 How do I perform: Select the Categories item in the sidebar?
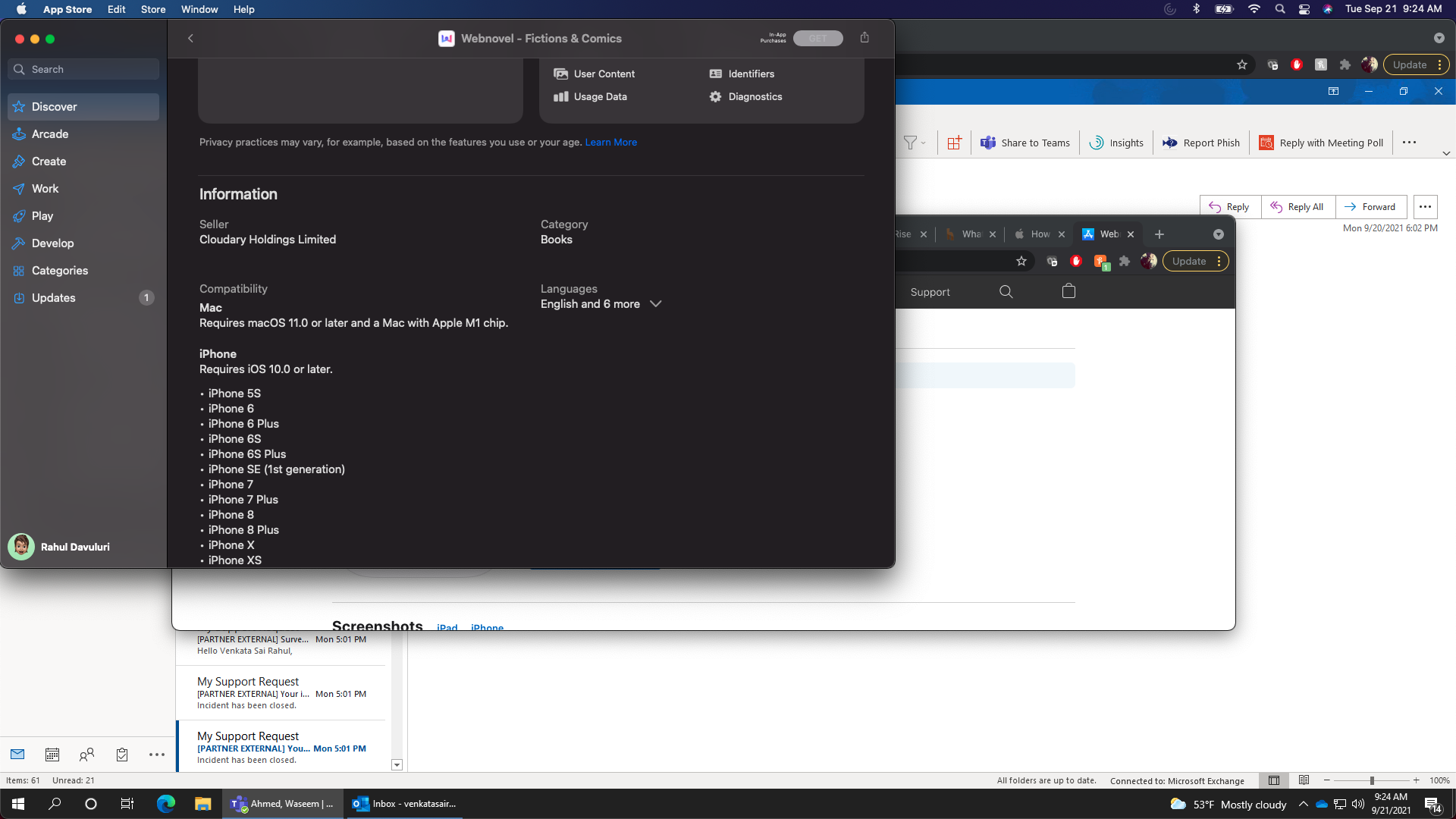60,271
